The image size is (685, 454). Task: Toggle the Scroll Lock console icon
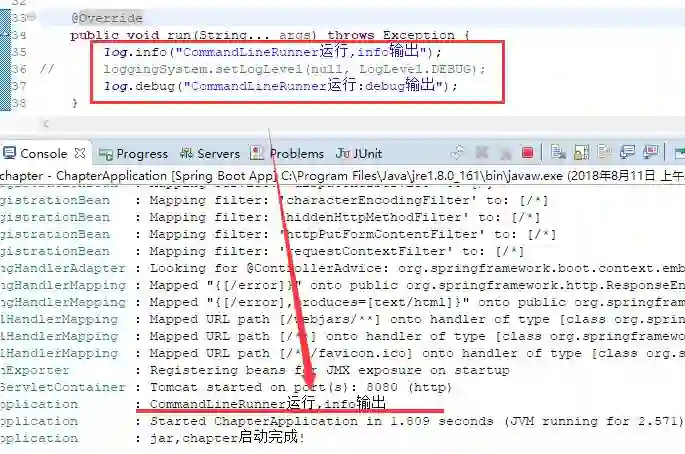[581, 152]
